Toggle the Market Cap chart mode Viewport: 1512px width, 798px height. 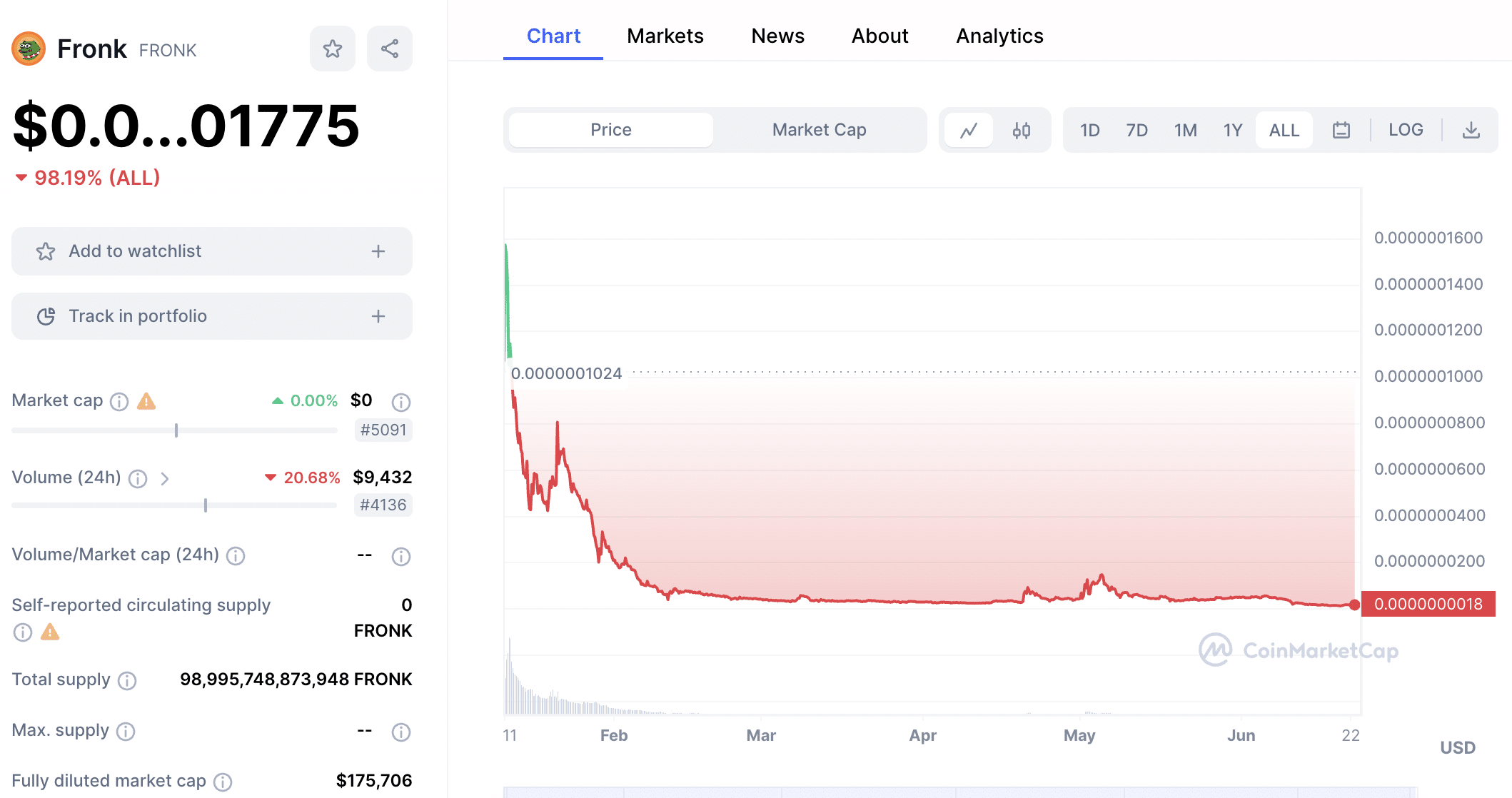[x=819, y=130]
